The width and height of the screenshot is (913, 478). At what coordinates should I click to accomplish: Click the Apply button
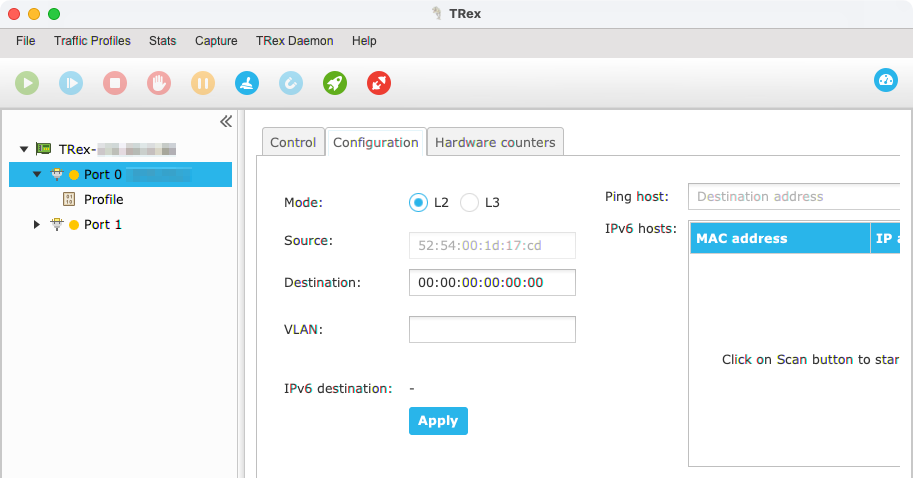(438, 421)
